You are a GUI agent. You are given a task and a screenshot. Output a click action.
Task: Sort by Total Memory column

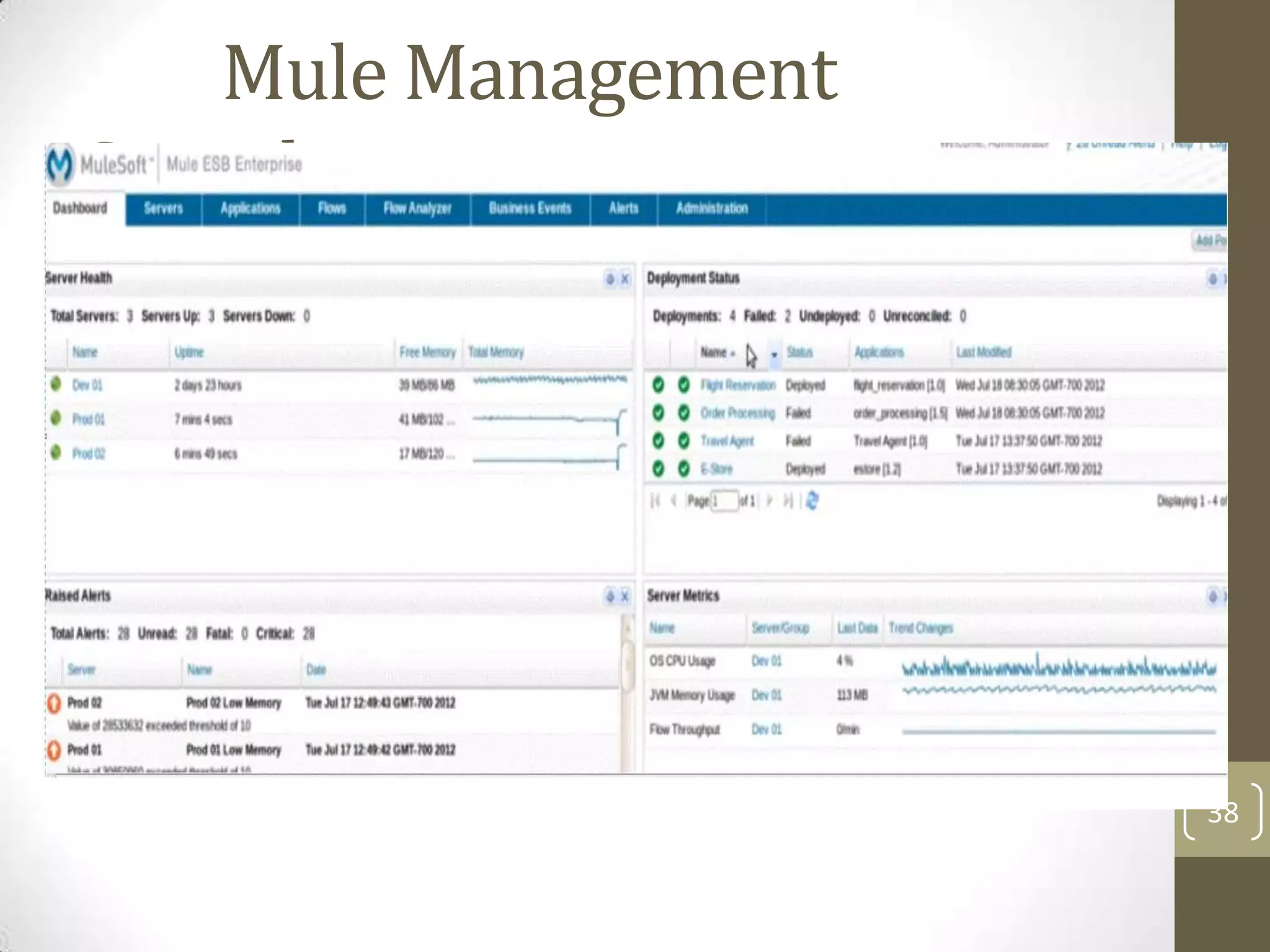tap(496, 353)
